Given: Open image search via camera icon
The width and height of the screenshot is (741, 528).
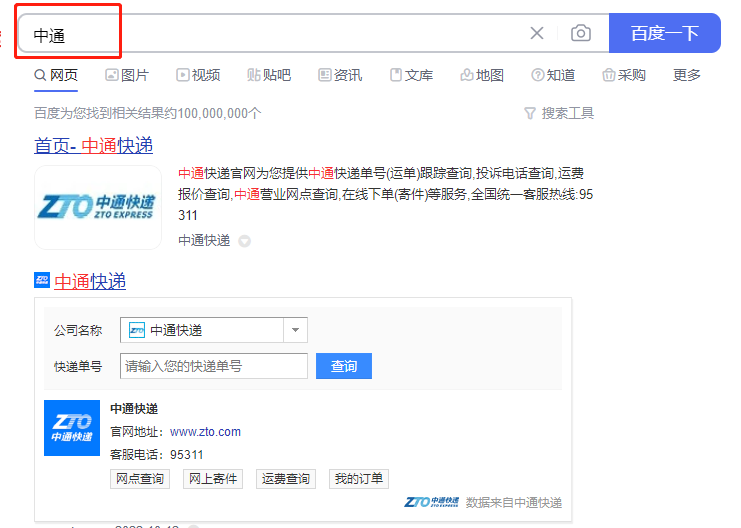Looking at the screenshot, I should (x=581, y=33).
